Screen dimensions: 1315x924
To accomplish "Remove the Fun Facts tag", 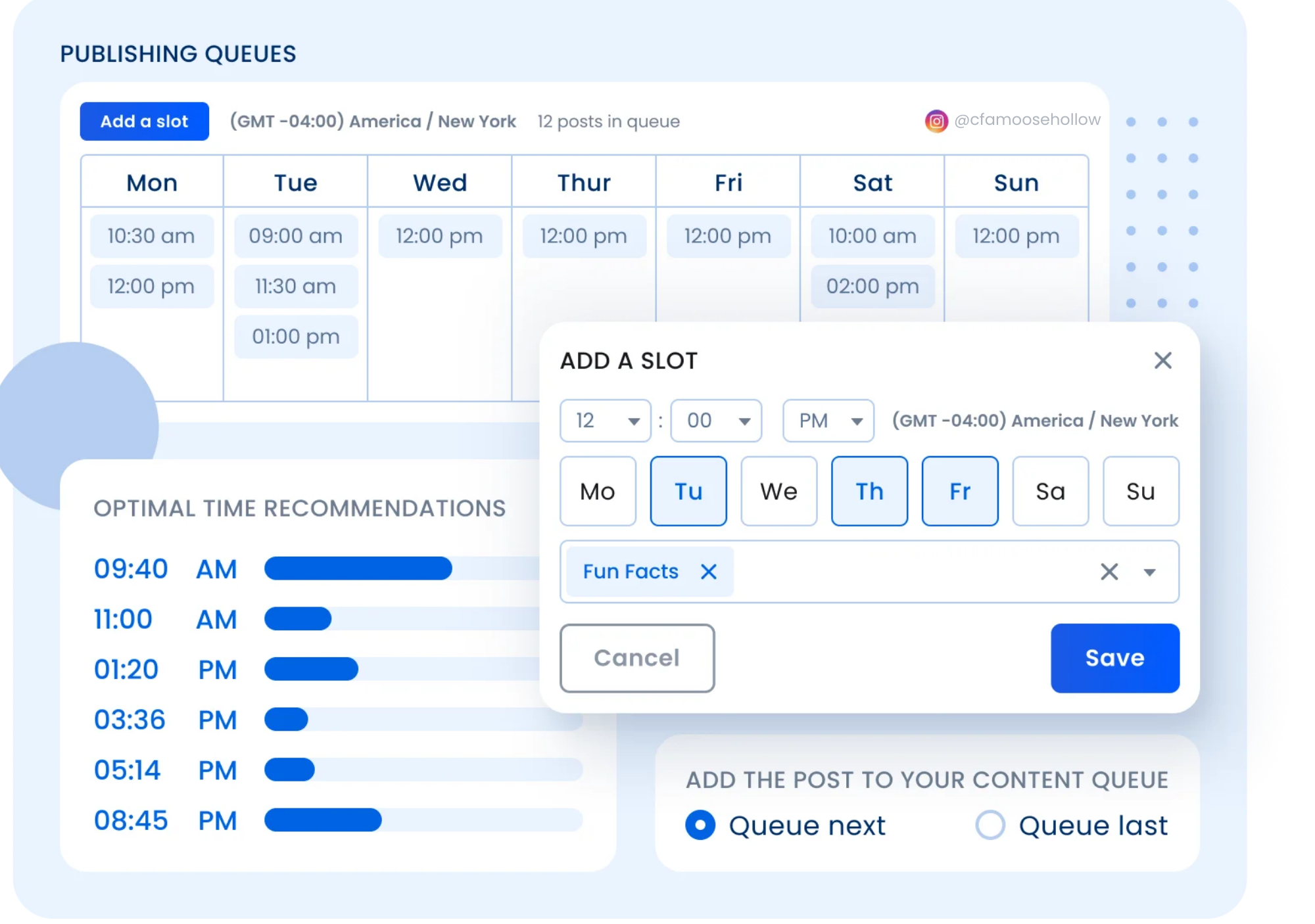I will [708, 572].
